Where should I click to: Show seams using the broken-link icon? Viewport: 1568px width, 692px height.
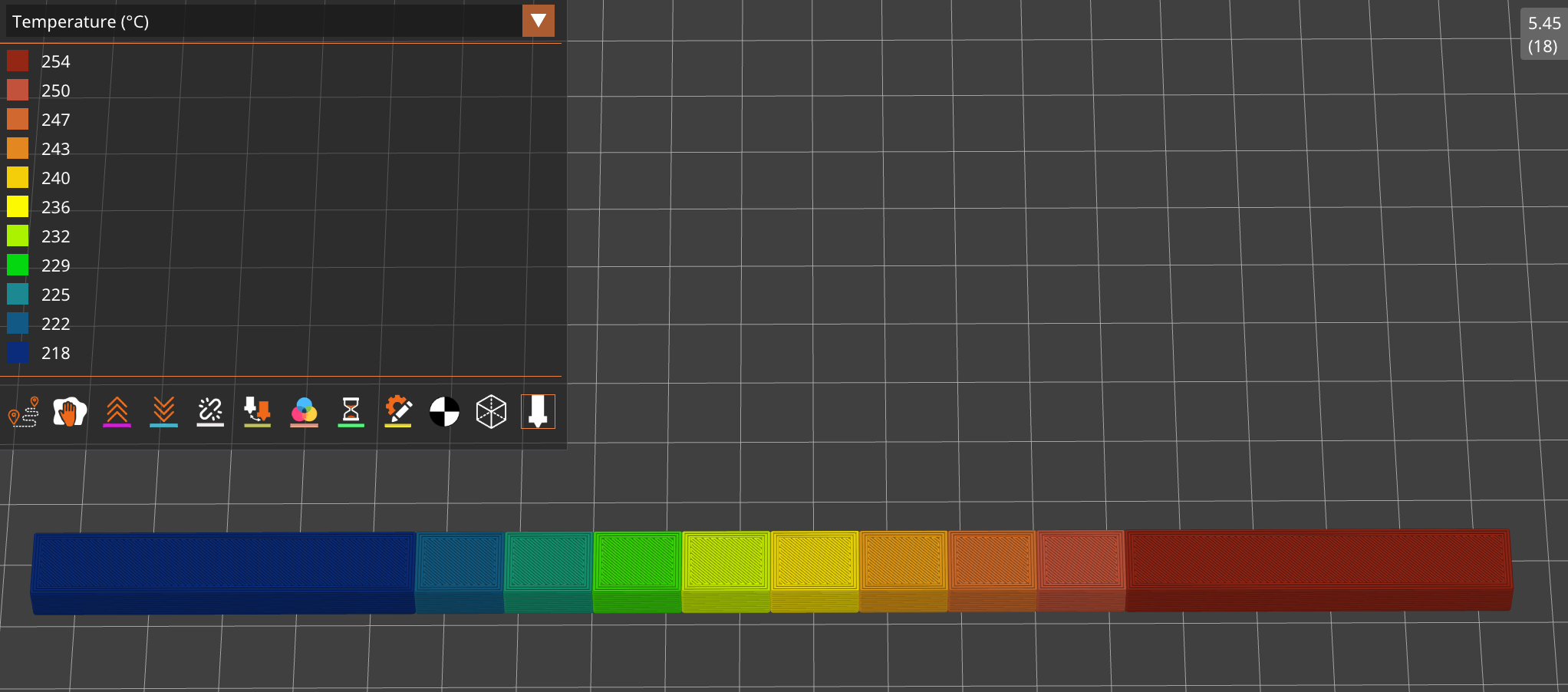(209, 412)
